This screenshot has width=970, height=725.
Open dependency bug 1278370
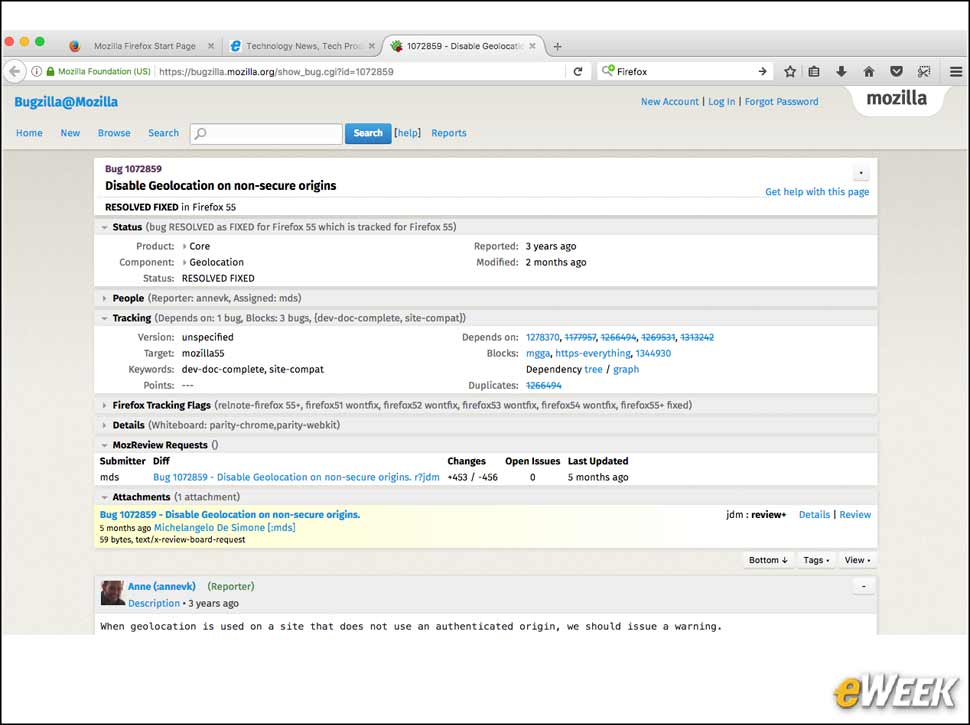pos(543,337)
